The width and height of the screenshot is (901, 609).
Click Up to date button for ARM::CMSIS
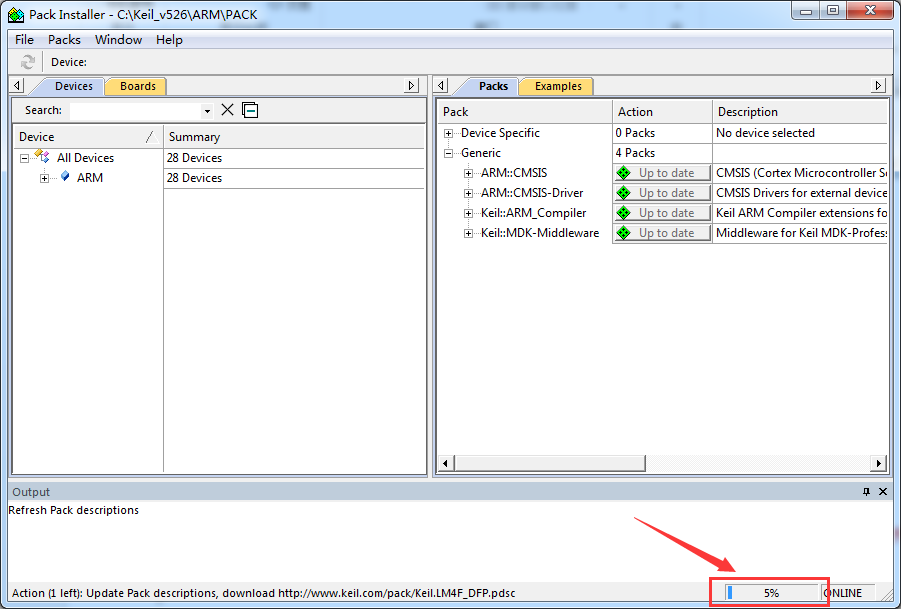(663, 173)
